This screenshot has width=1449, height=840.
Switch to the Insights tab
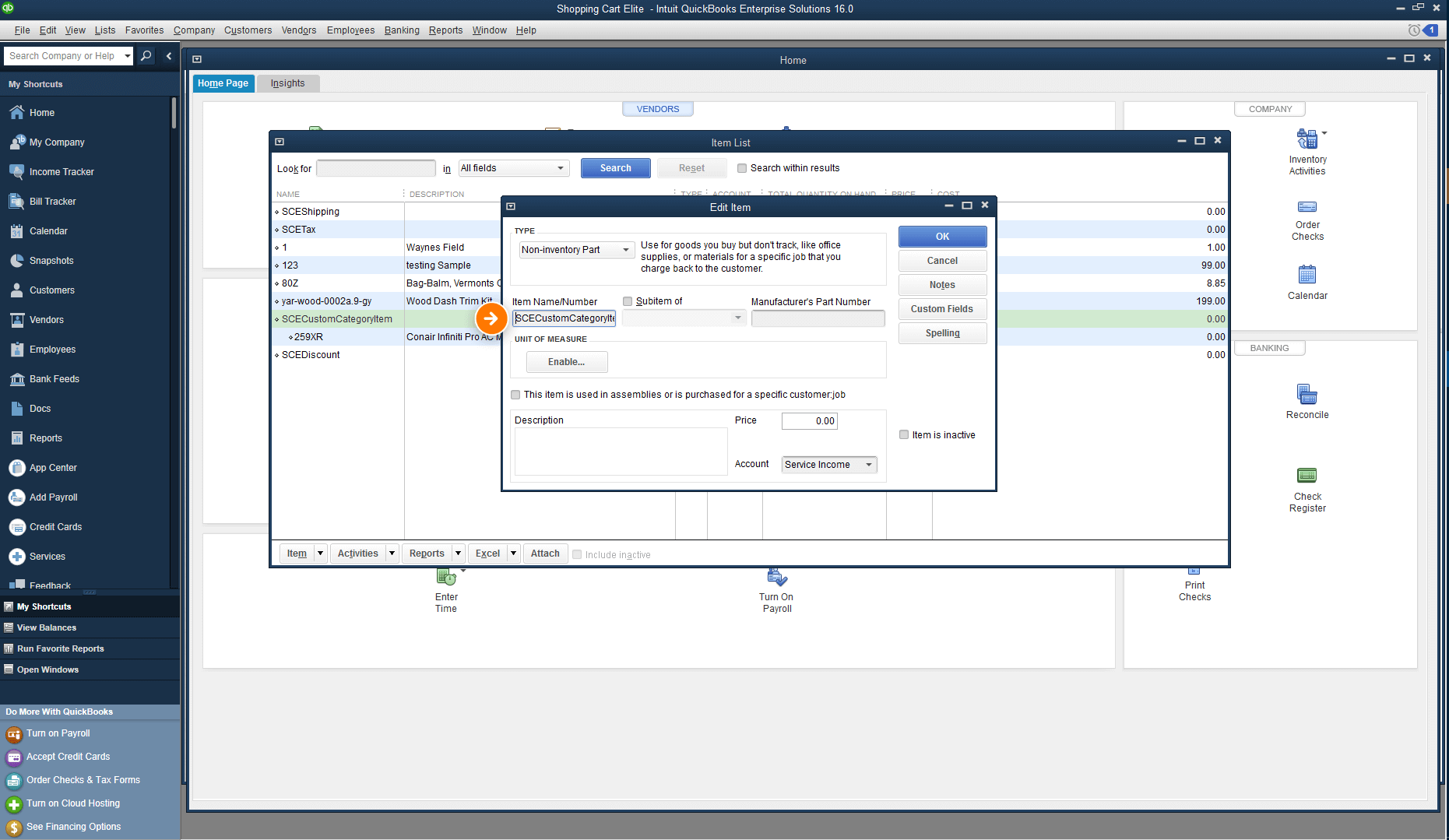pos(288,83)
